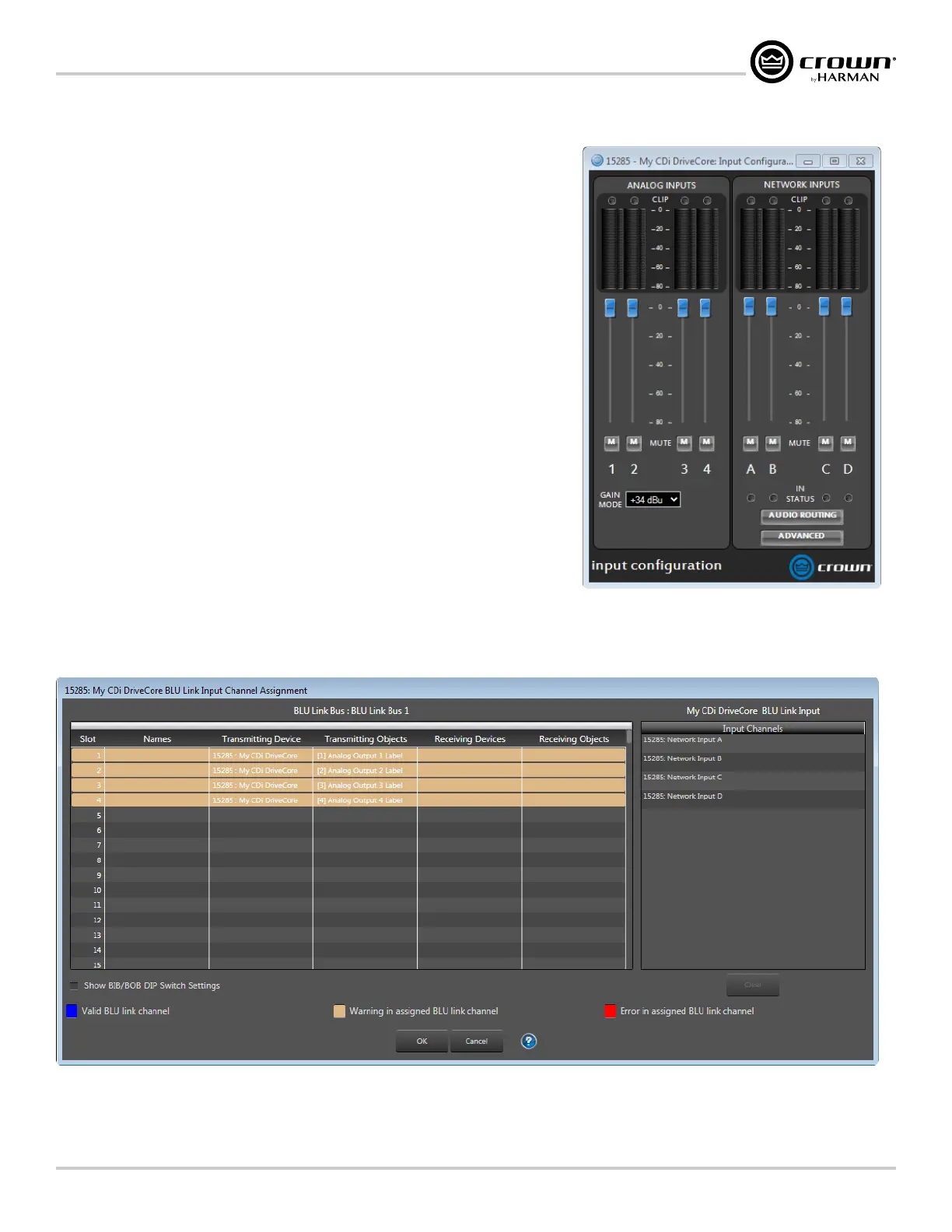Open Audio Routing for network inputs
The image size is (952, 1232).
click(802, 516)
